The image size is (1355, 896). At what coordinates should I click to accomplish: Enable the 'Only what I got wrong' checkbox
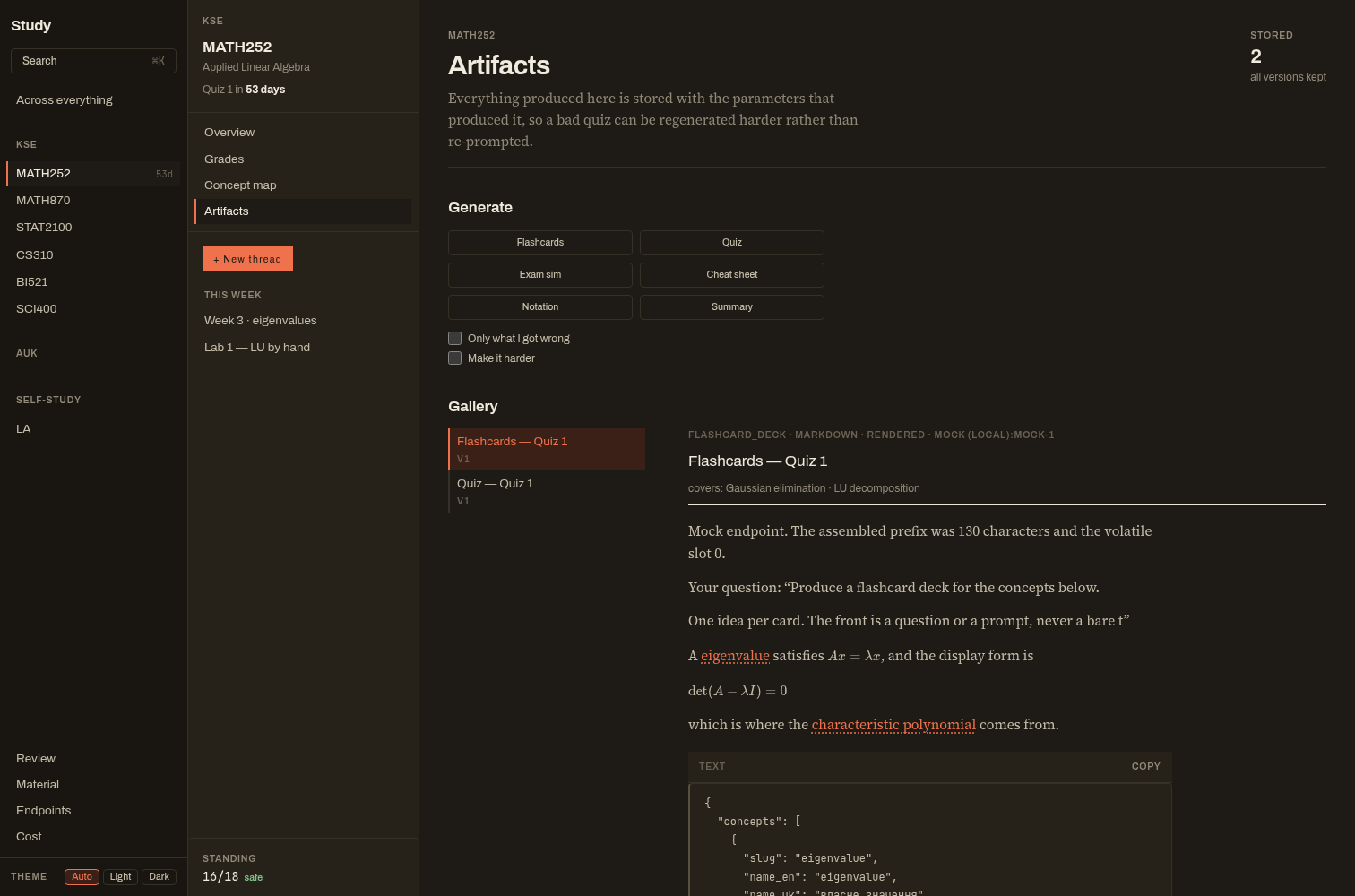455,339
